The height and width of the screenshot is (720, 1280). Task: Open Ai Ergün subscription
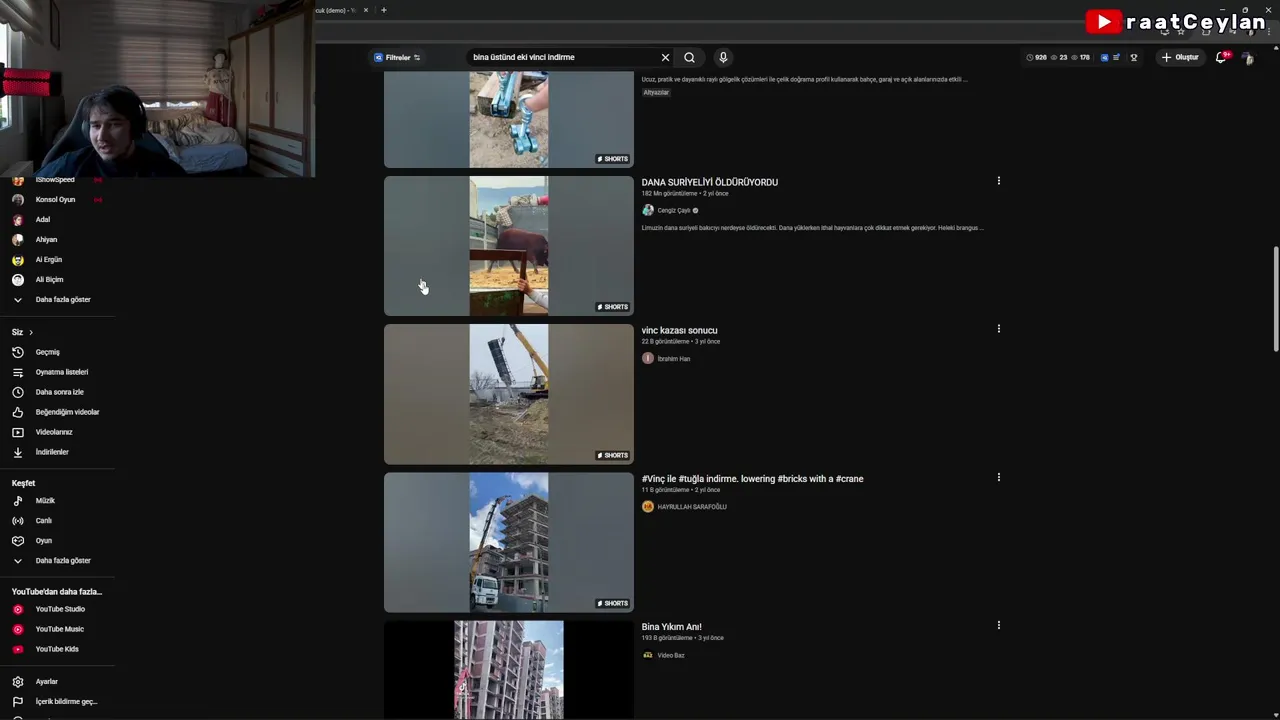[48, 260]
